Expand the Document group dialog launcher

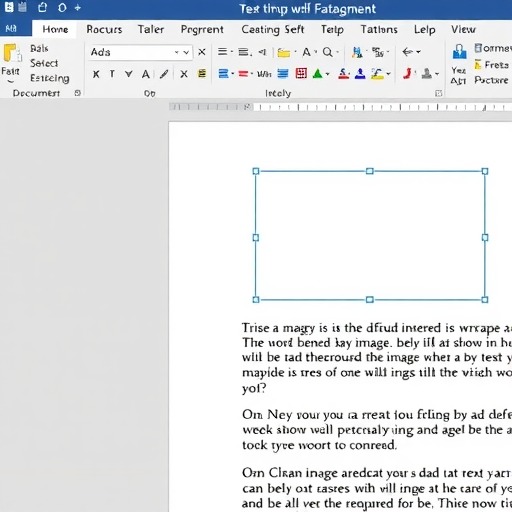coord(78,93)
